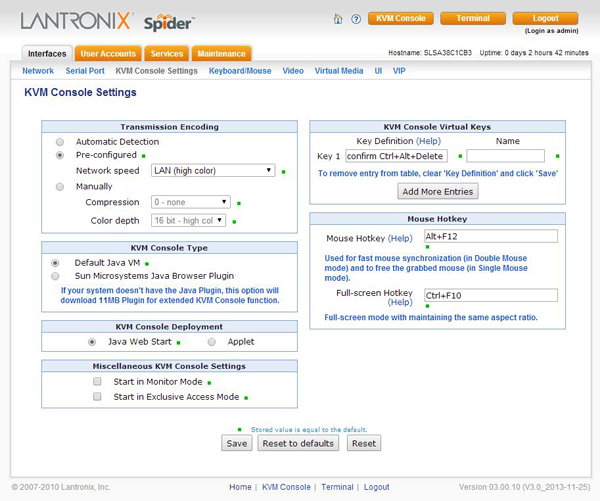Click the home icon in the header
Screen dimensions: 600x501
click(338, 19)
